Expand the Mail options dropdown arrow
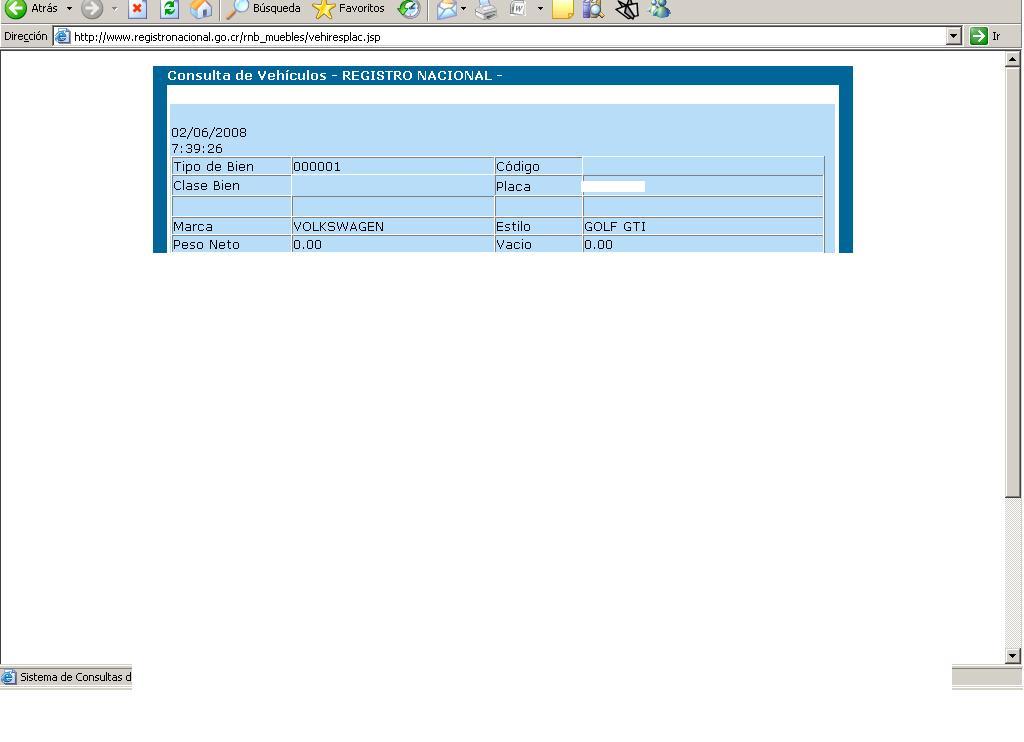 pyautogui.click(x=463, y=9)
